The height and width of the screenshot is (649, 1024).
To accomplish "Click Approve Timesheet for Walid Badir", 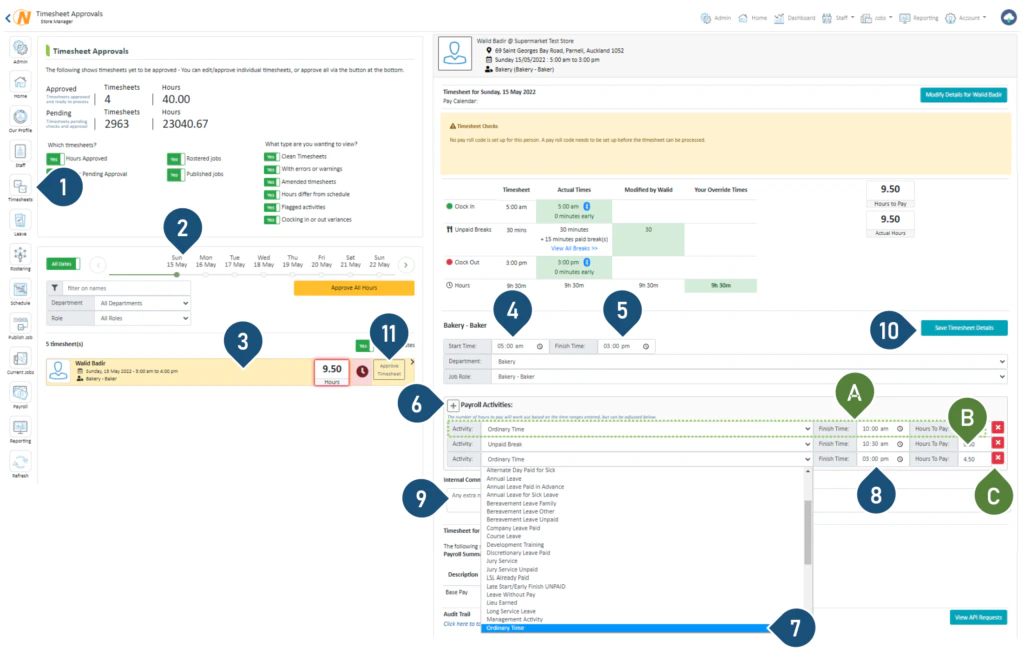I will pos(389,370).
